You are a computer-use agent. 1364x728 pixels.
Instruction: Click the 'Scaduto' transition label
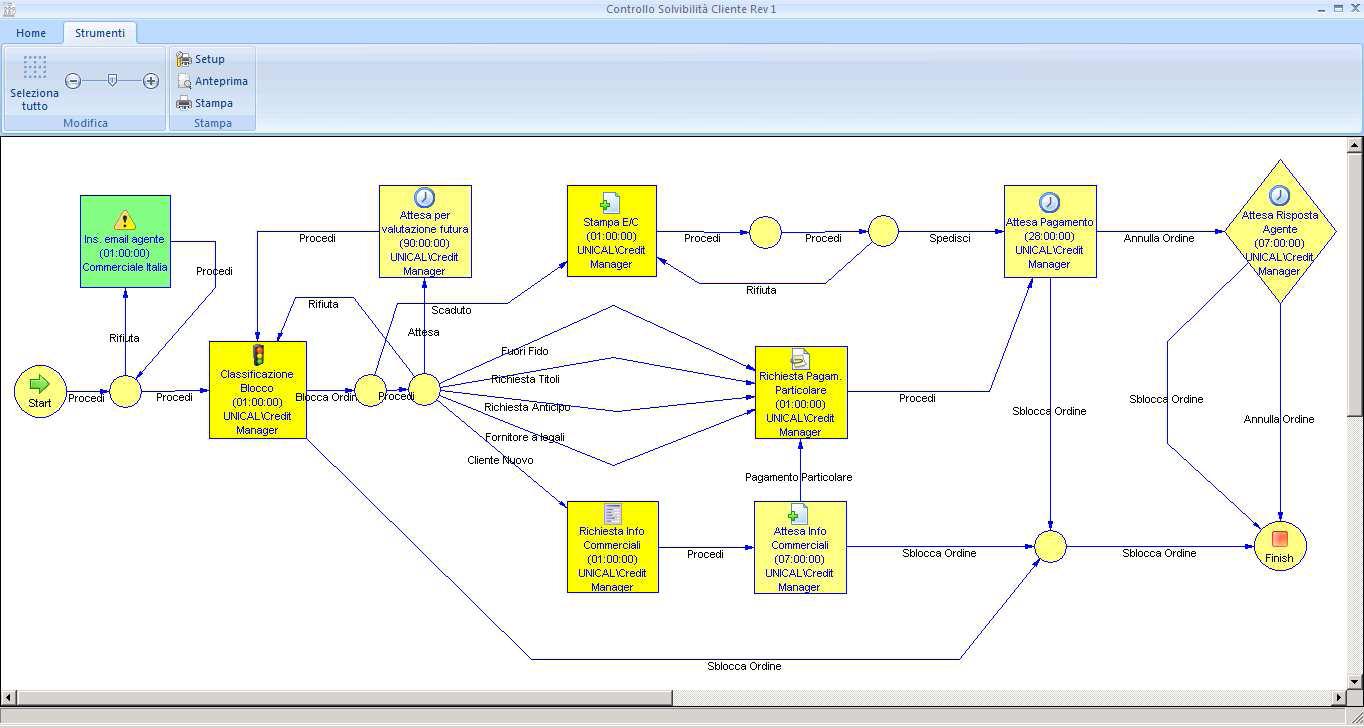(451, 310)
